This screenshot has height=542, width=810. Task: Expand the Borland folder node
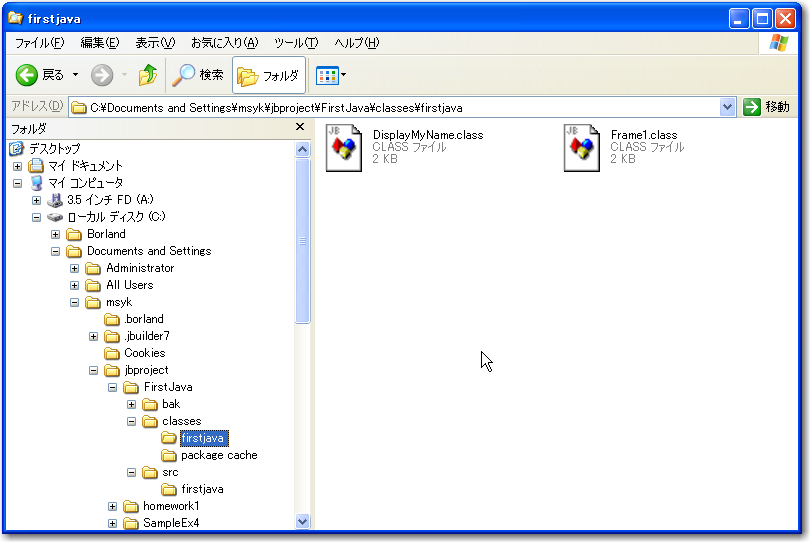[x=56, y=234]
